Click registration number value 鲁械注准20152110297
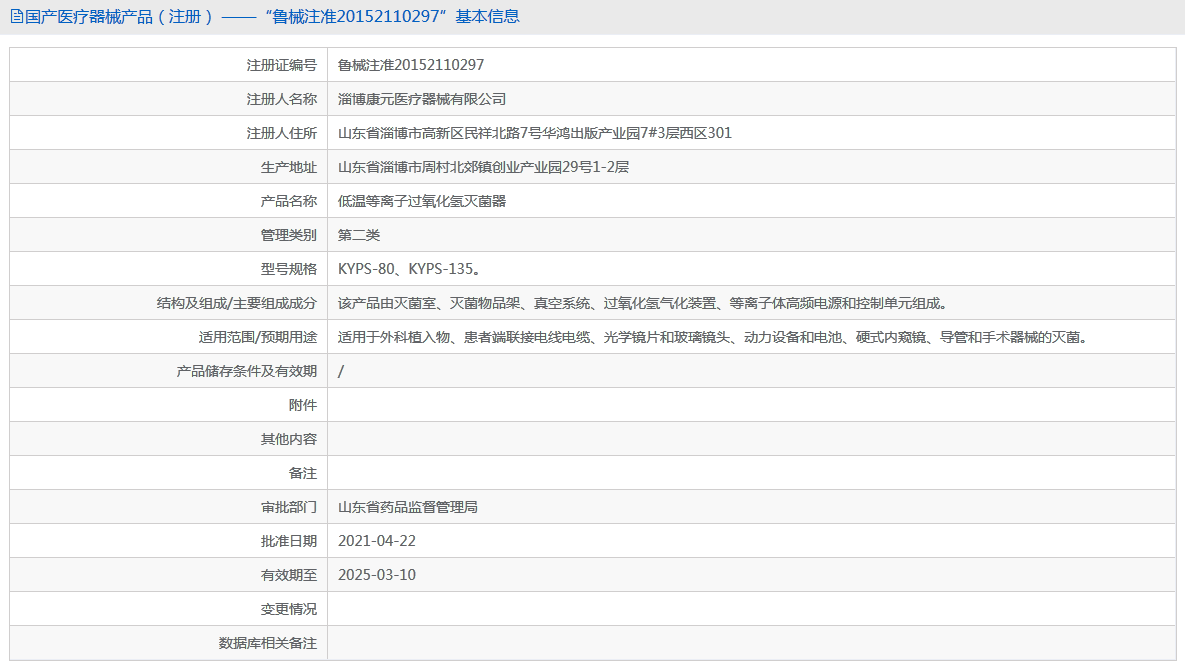This screenshot has width=1185, height=666. (x=411, y=65)
